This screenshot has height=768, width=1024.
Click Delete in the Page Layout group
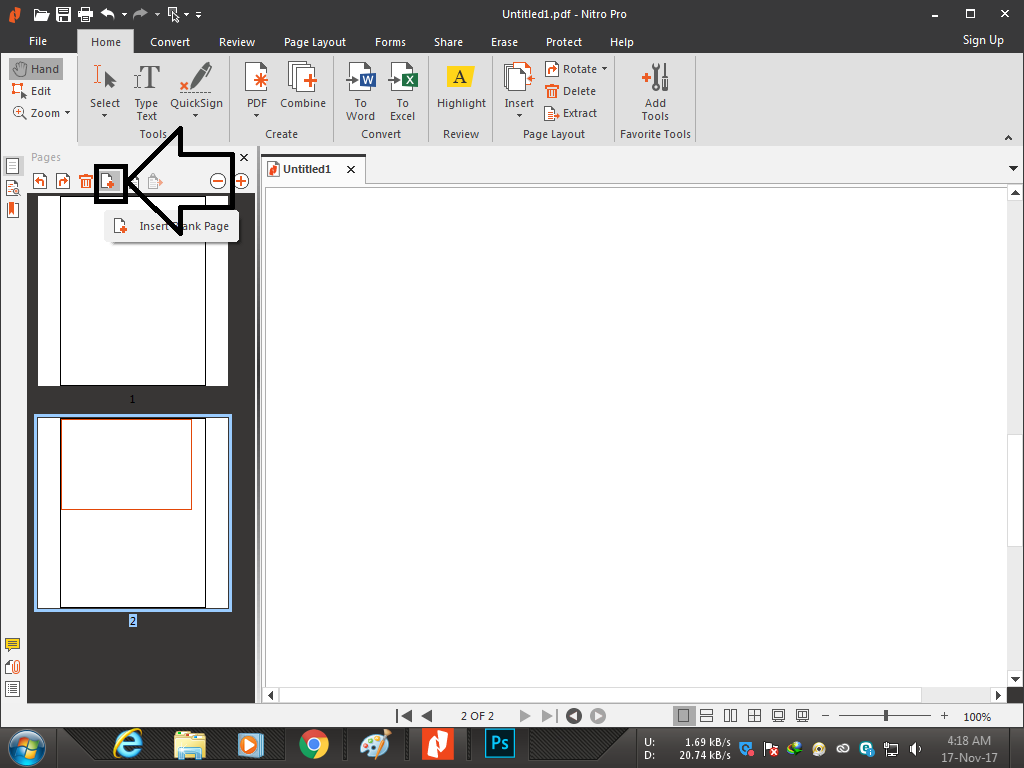570,91
